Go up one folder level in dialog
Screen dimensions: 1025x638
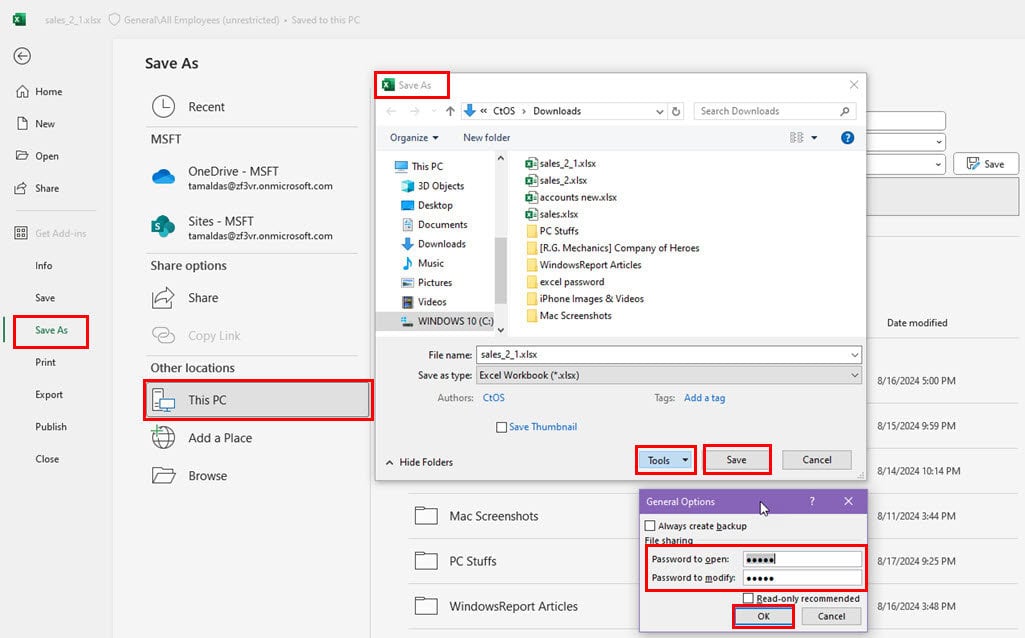(x=450, y=111)
